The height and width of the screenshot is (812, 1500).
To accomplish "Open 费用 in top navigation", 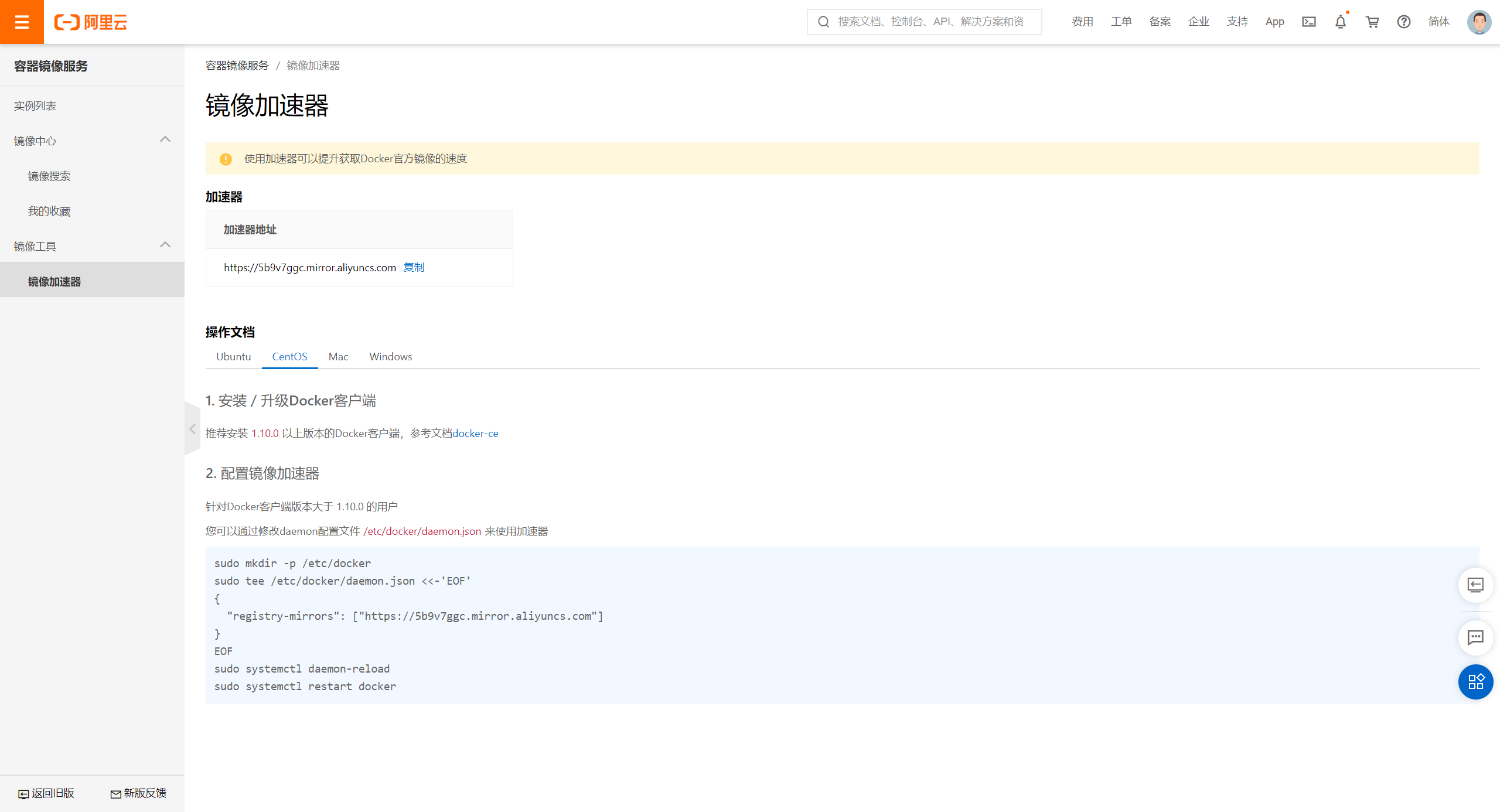I will [x=1082, y=22].
